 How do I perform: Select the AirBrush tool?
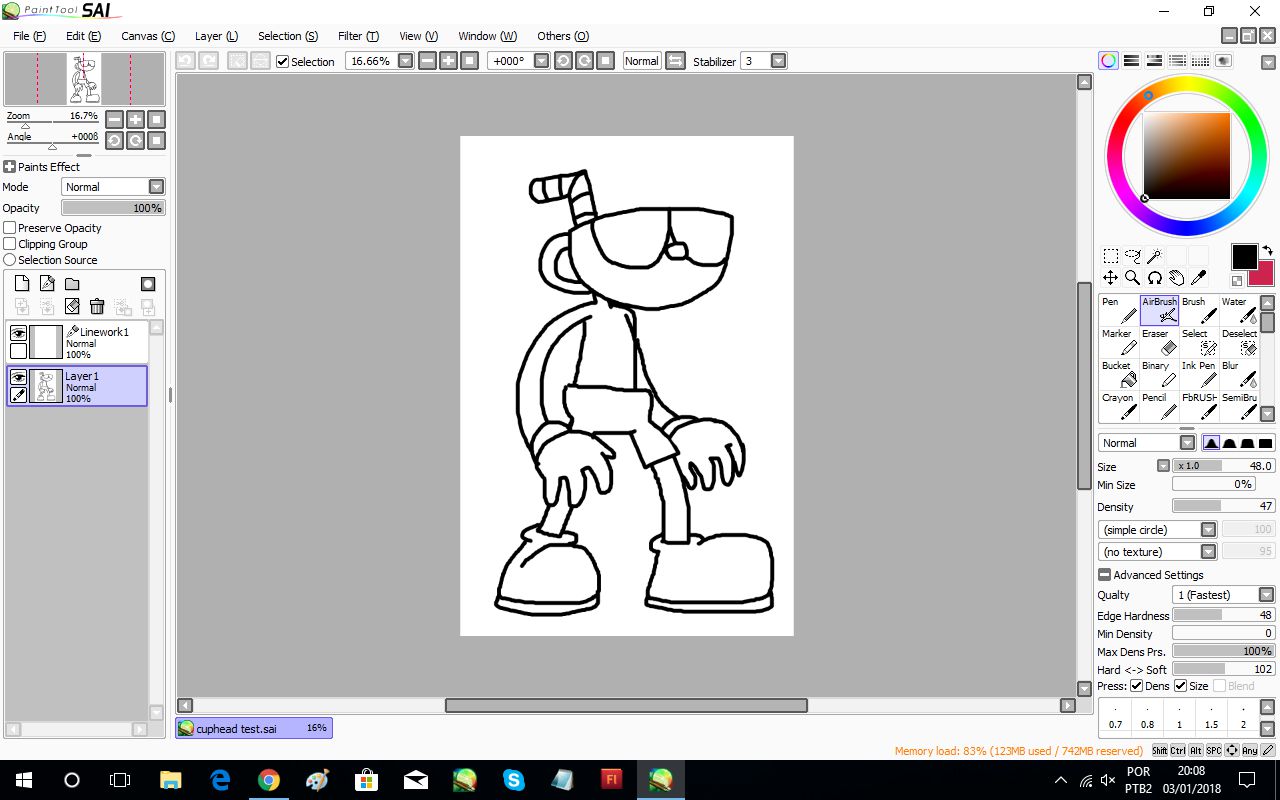point(1159,310)
